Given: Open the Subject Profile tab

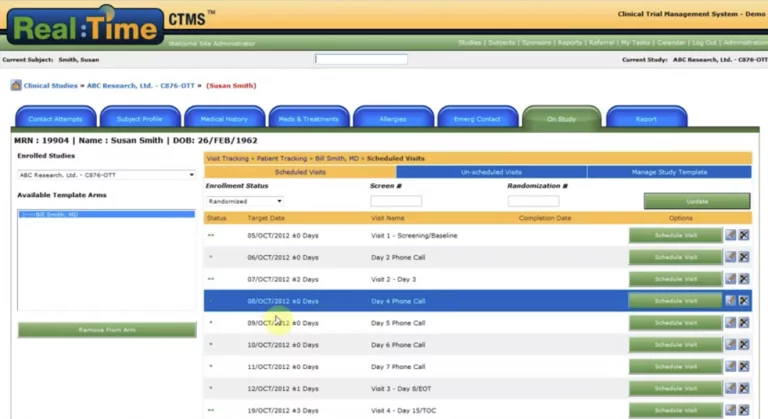Looking at the screenshot, I should point(140,118).
